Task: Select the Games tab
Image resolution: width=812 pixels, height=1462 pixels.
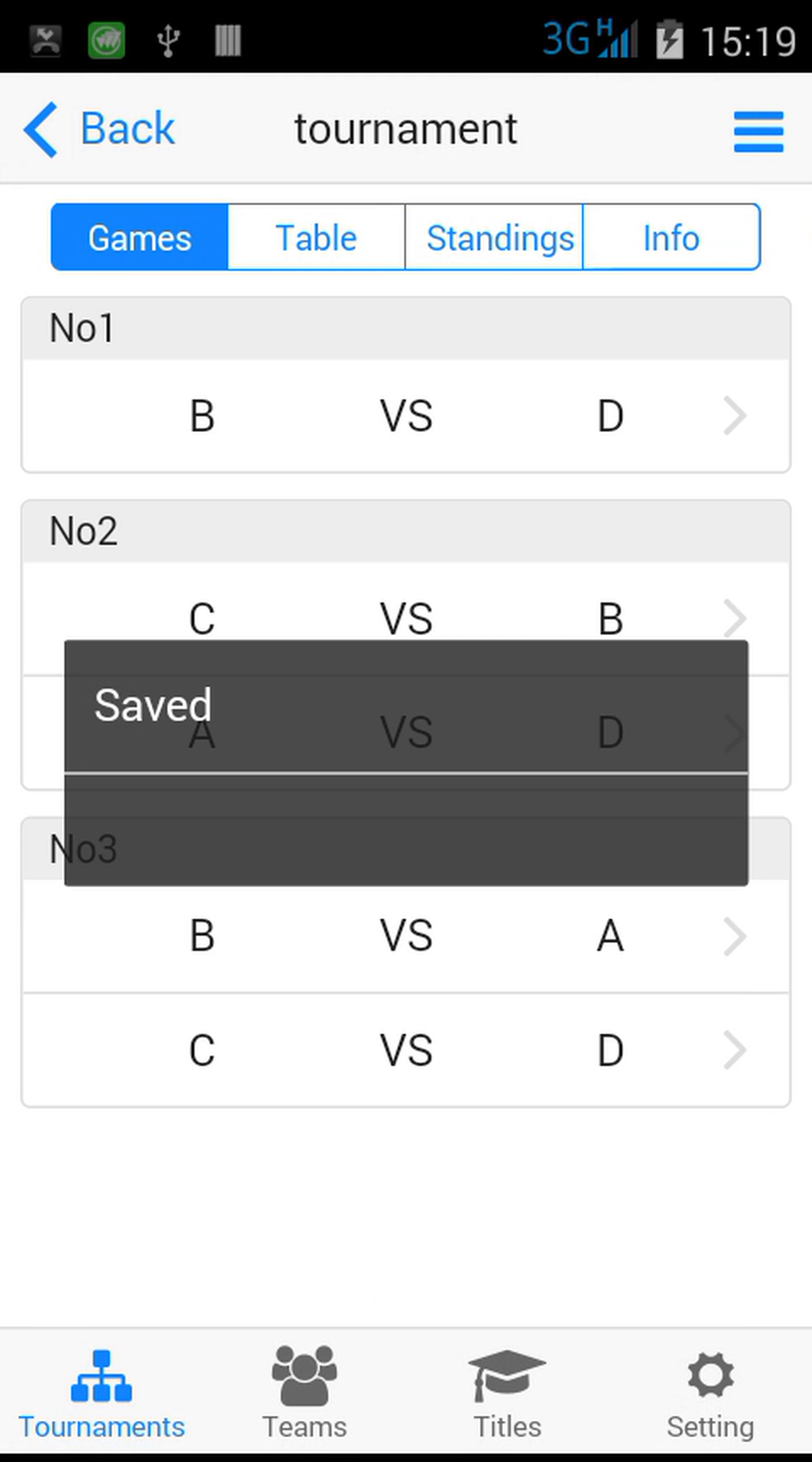Action: (139, 237)
